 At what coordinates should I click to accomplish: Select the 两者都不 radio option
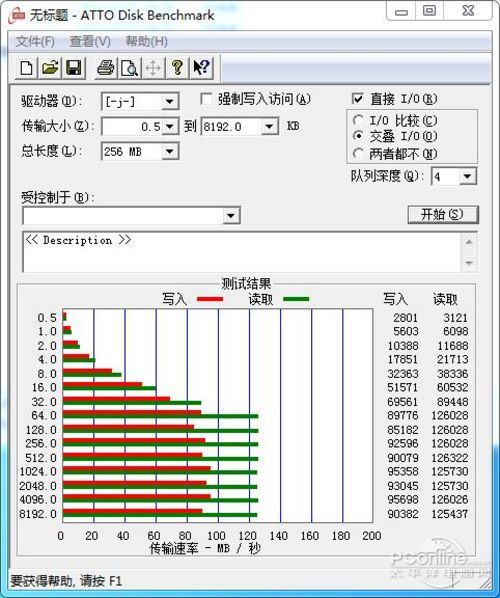tap(358, 153)
